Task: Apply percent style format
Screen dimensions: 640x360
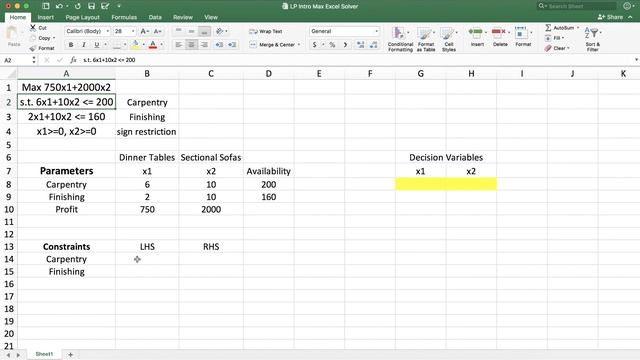Action: click(332, 44)
